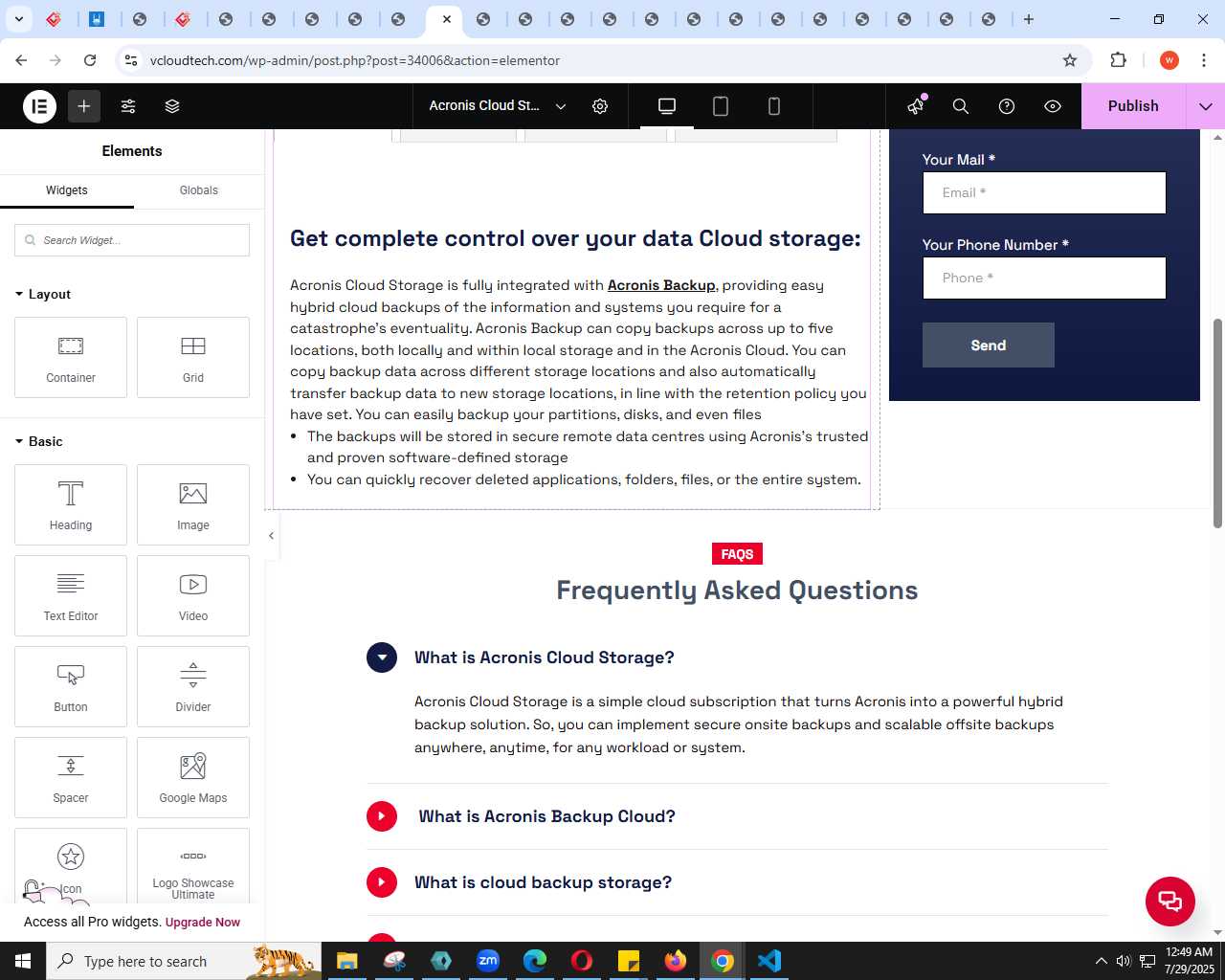1225x980 pixels.
Task: Open the What's New megaphone icon
Action: click(916, 106)
